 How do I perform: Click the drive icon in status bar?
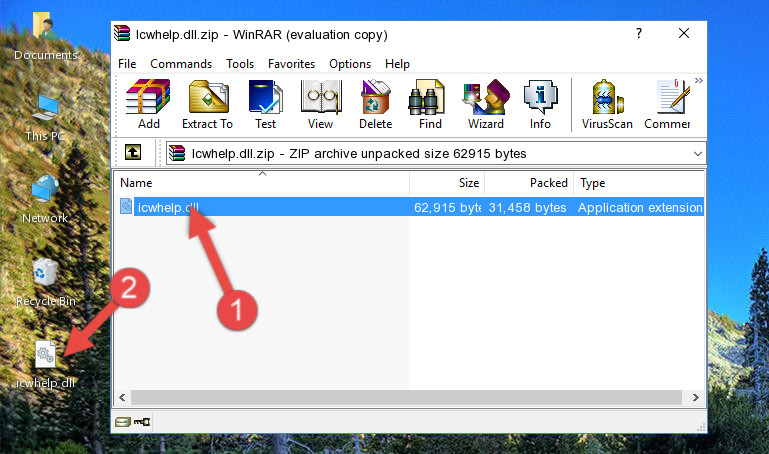pyautogui.click(x=123, y=422)
